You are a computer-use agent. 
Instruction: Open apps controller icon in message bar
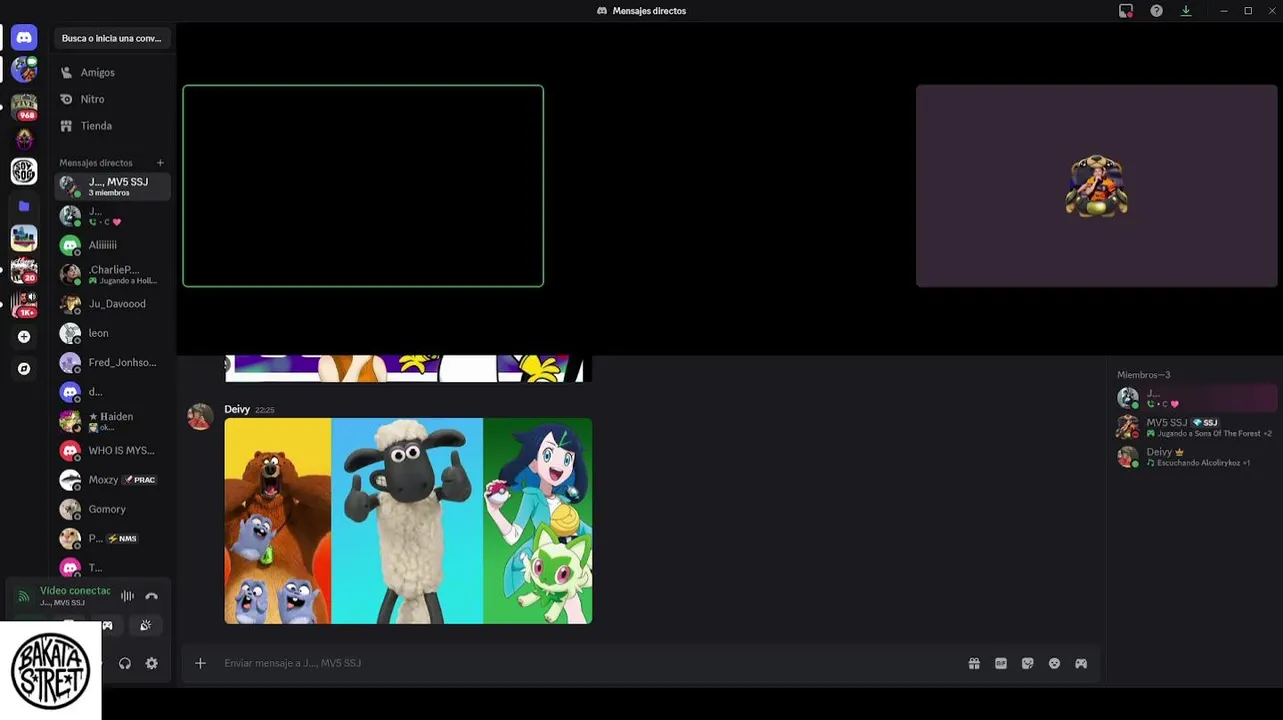pos(1081,663)
